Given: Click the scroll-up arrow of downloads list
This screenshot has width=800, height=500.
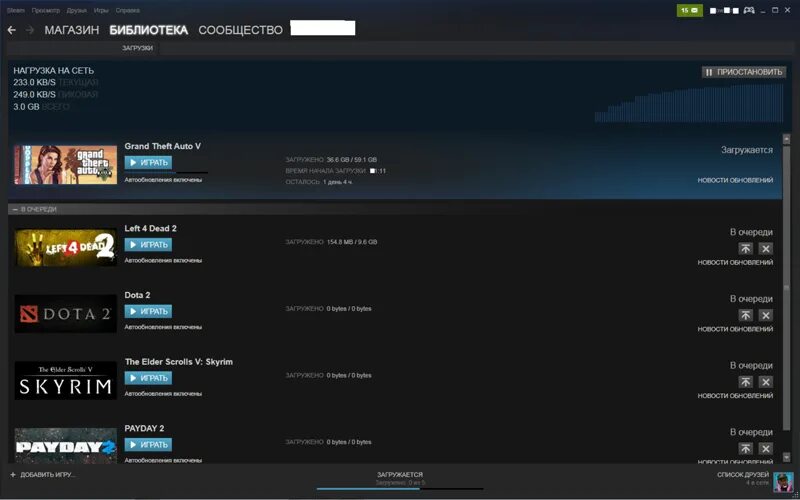Looking at the screenshot, I should point(786,139).
